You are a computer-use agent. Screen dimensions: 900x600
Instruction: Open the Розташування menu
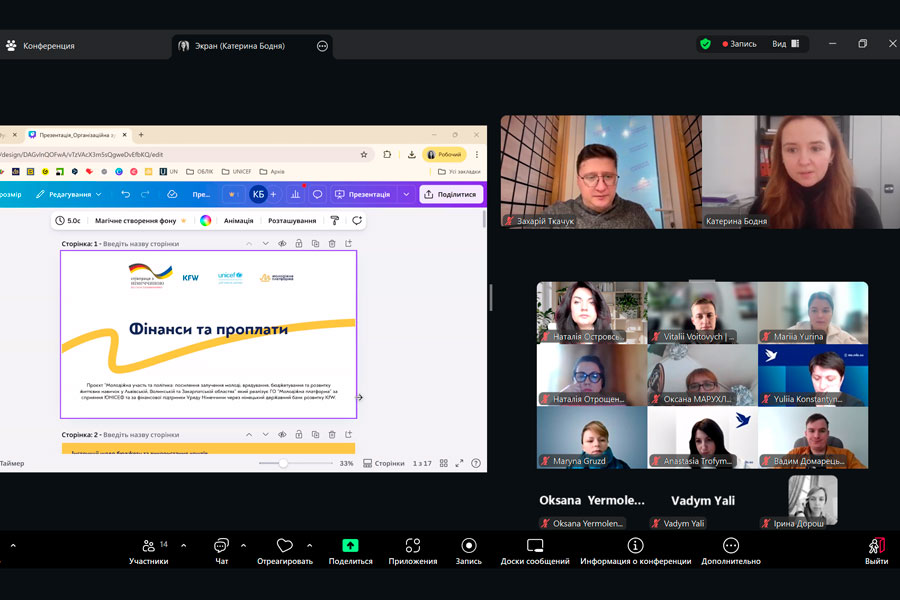tap(292, 220)
